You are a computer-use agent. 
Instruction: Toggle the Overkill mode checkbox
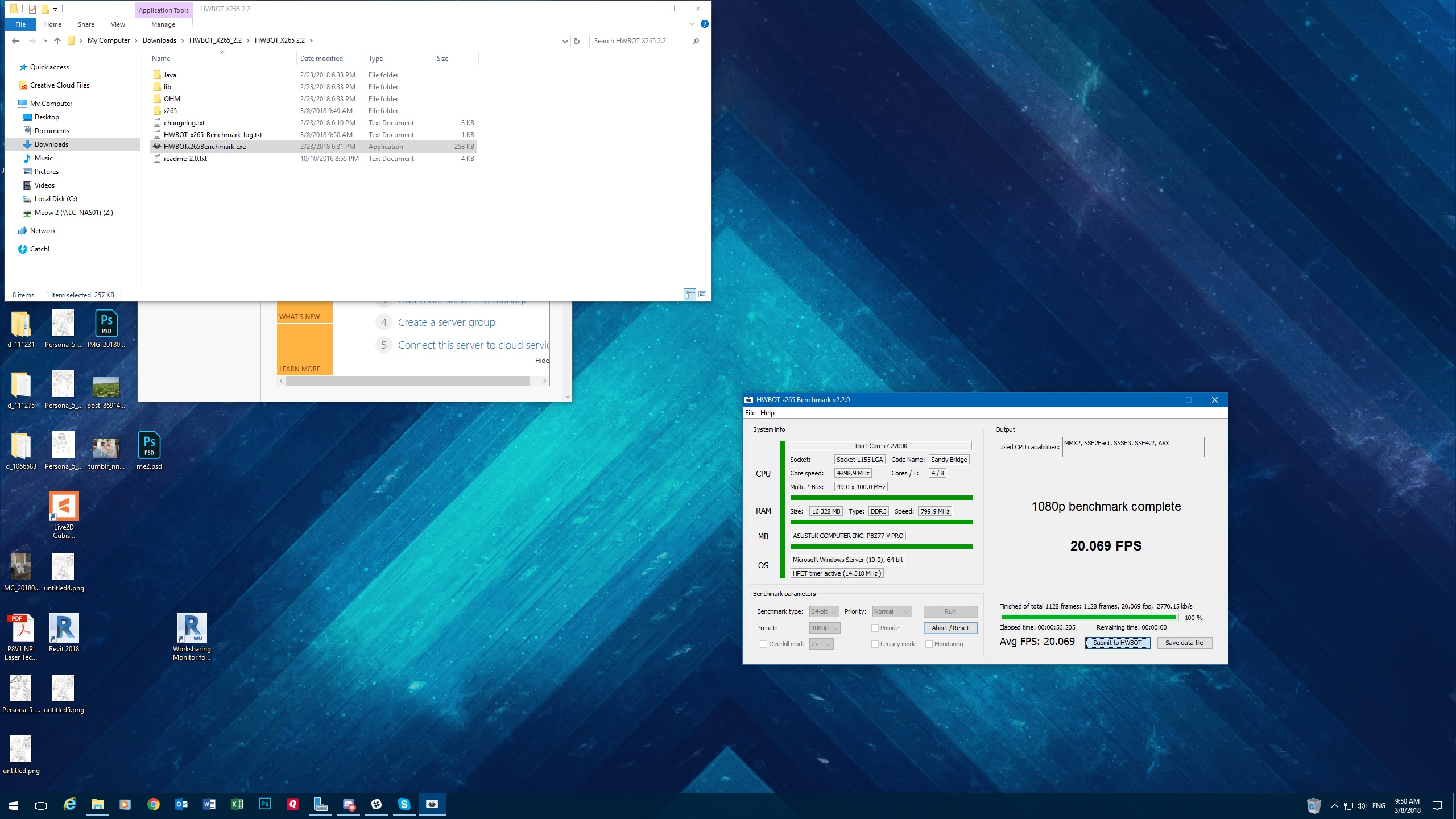pos(764,644)
